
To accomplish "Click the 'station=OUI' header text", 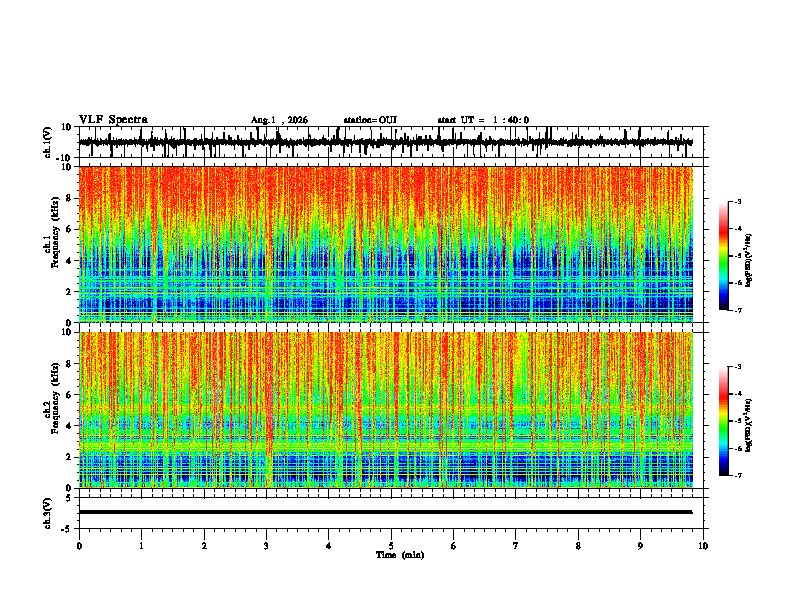I will 370,120.
